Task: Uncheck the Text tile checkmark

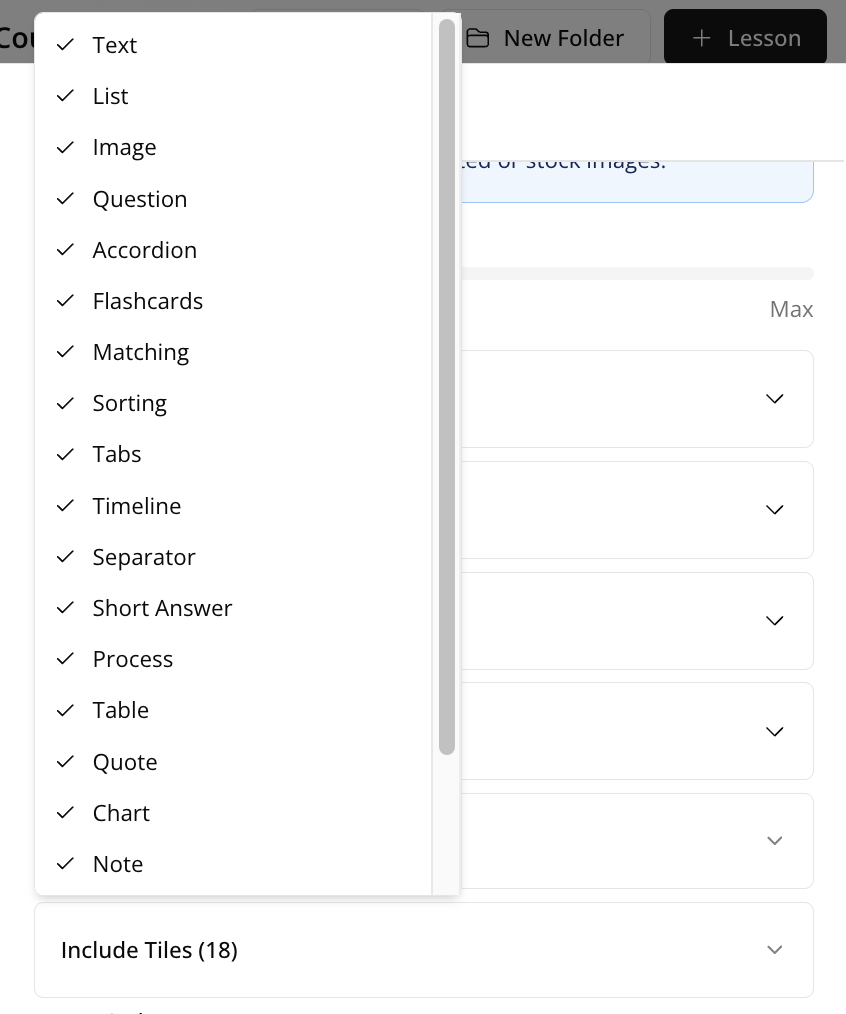Action: pyautogui.click(x=66, y=45)
